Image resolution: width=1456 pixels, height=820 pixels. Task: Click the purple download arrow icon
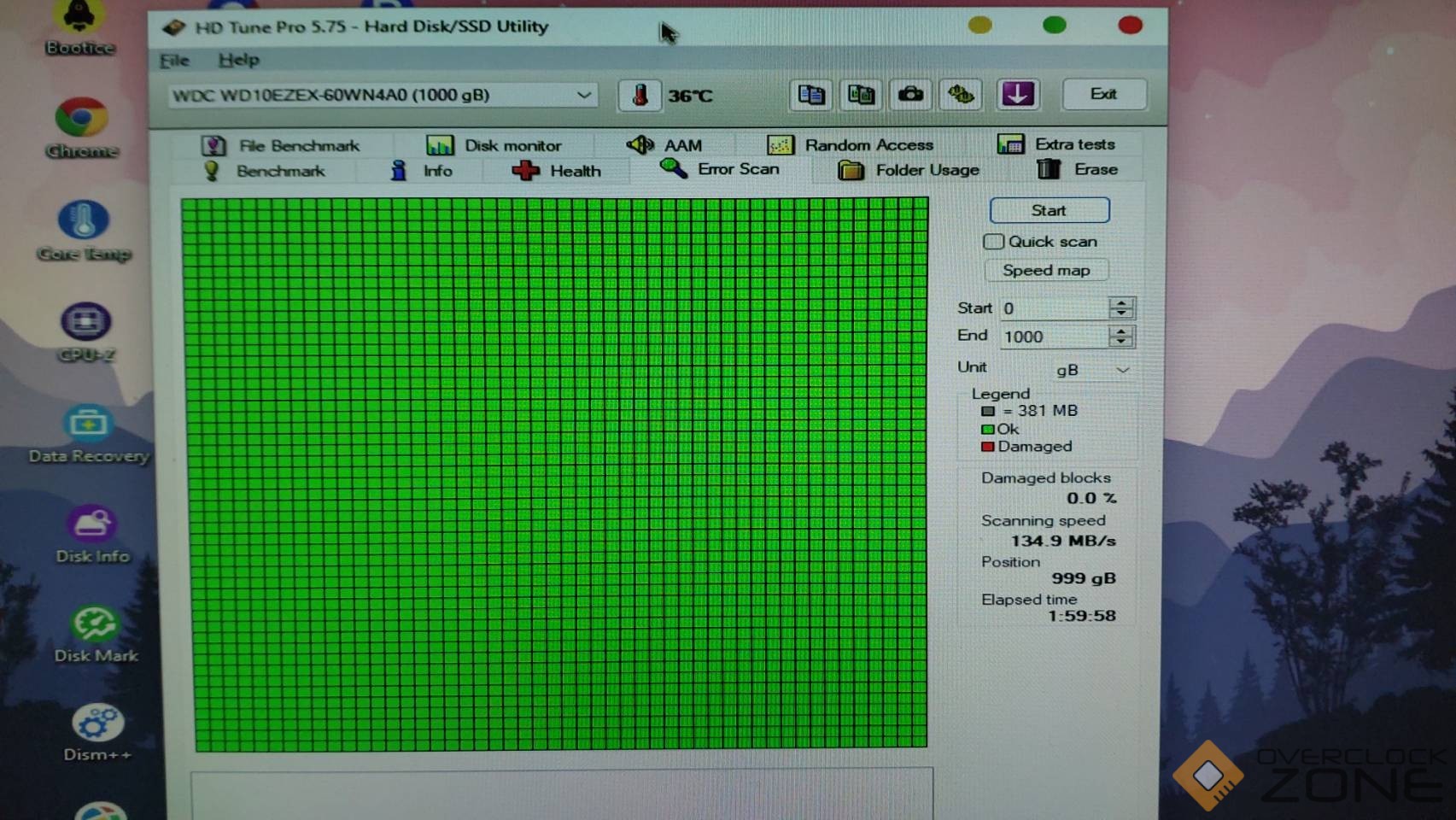(1017, 95)
